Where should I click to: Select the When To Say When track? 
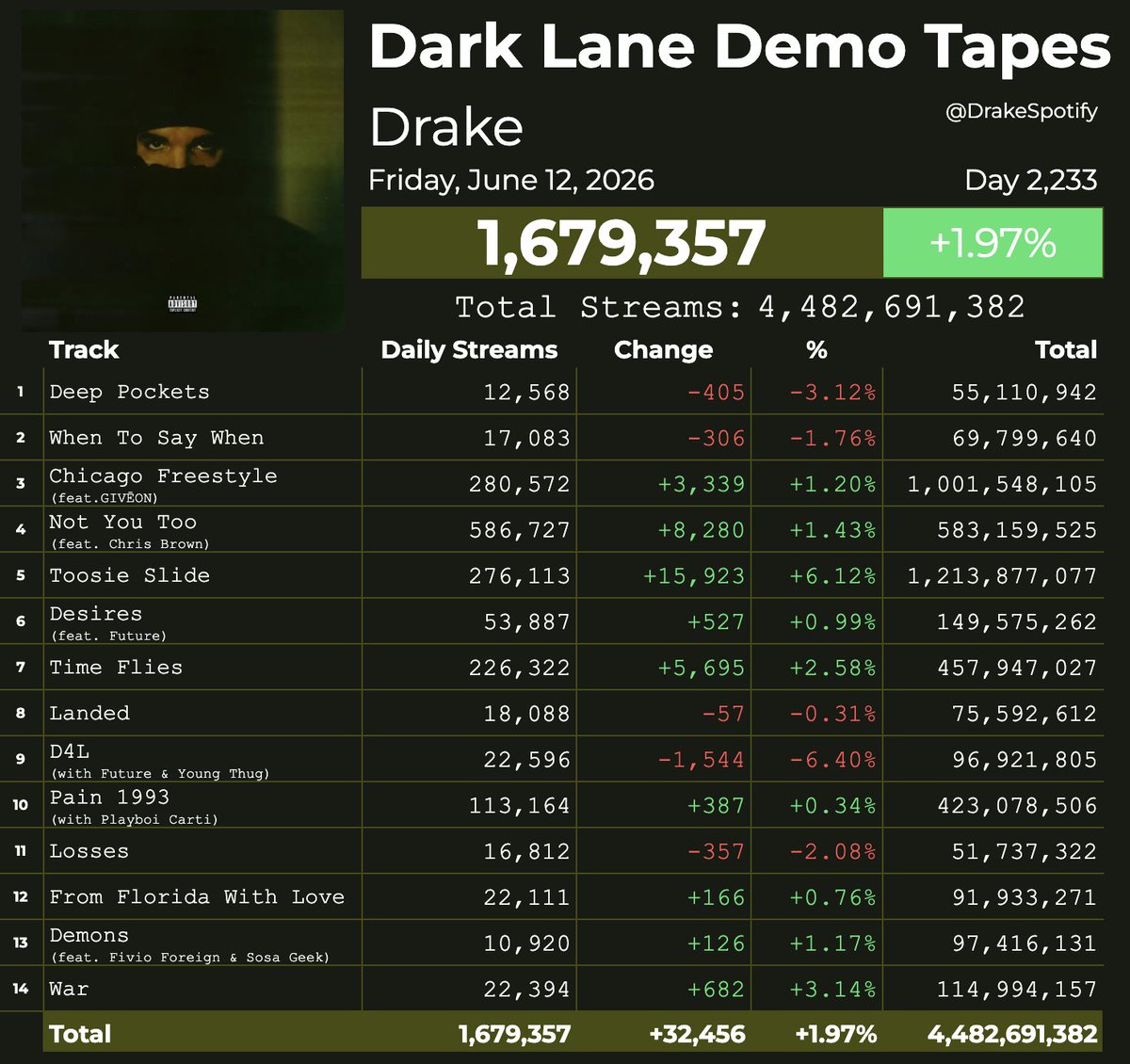point(156,438)
